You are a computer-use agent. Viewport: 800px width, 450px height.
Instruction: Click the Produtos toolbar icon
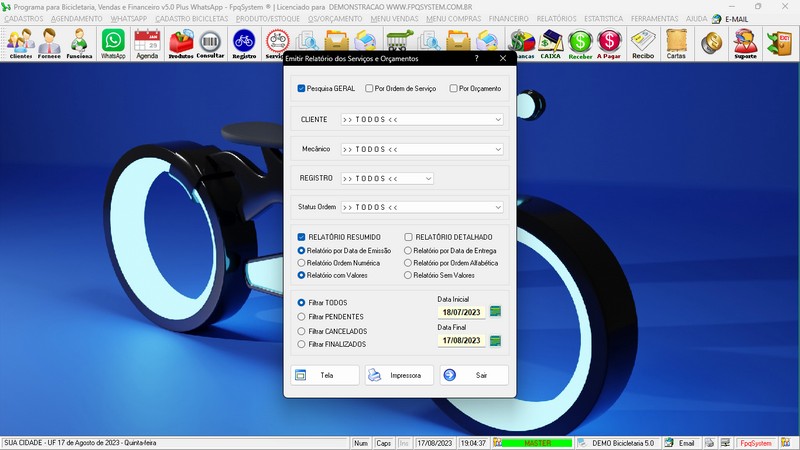click(x=181, y=43)
